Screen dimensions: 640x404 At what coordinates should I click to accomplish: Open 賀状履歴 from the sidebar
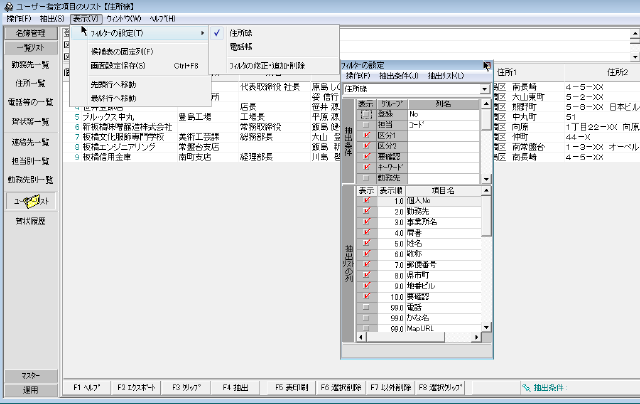[31, 221]
